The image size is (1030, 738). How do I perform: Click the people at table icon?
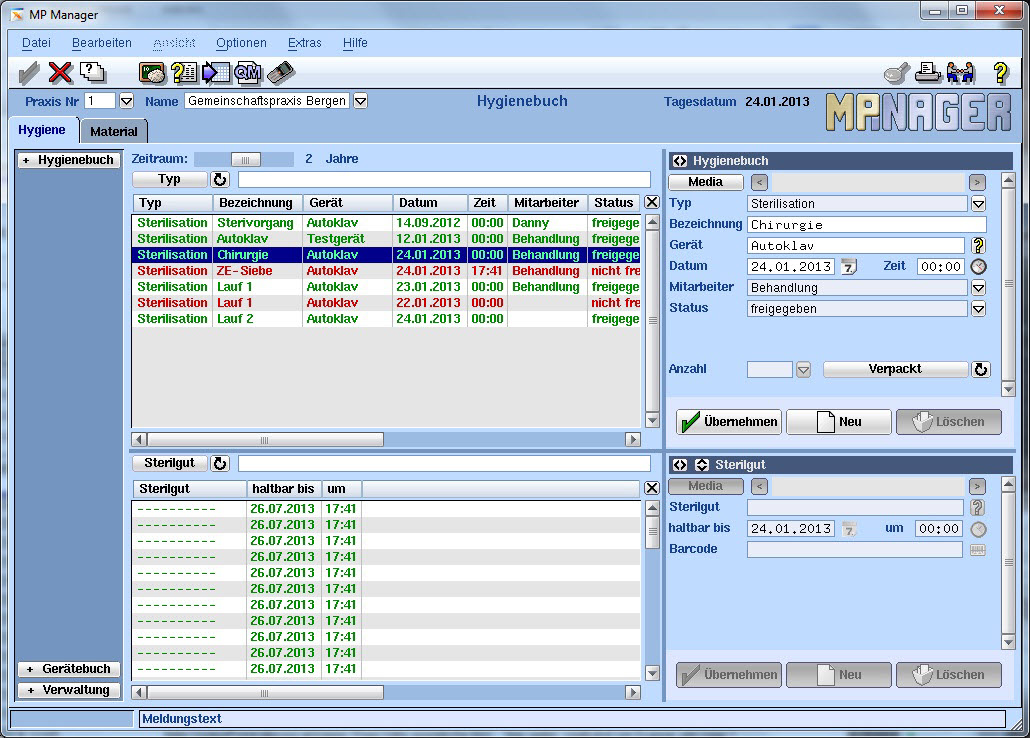[x=961, y=72]
